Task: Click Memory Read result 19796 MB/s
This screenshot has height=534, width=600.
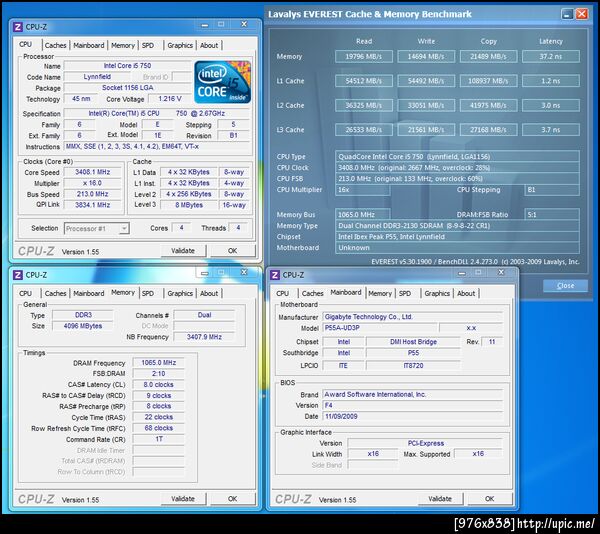Action: tap(364, 57)
